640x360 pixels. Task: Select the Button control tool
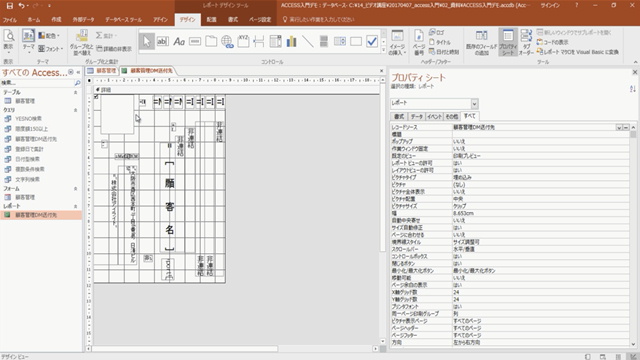click(x=195, y=41)
